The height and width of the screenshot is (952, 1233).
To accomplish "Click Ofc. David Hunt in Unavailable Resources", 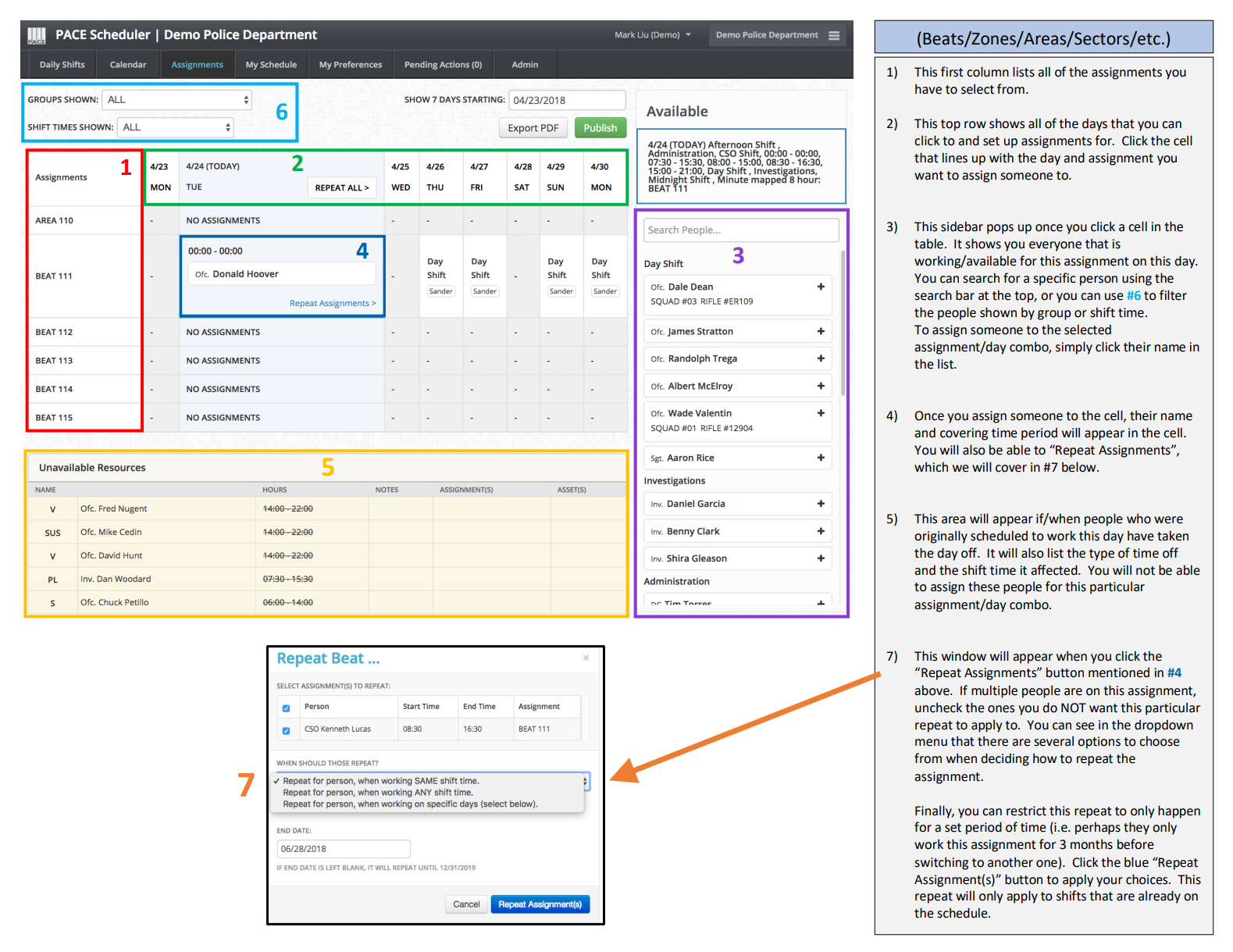I will point(112,556).
